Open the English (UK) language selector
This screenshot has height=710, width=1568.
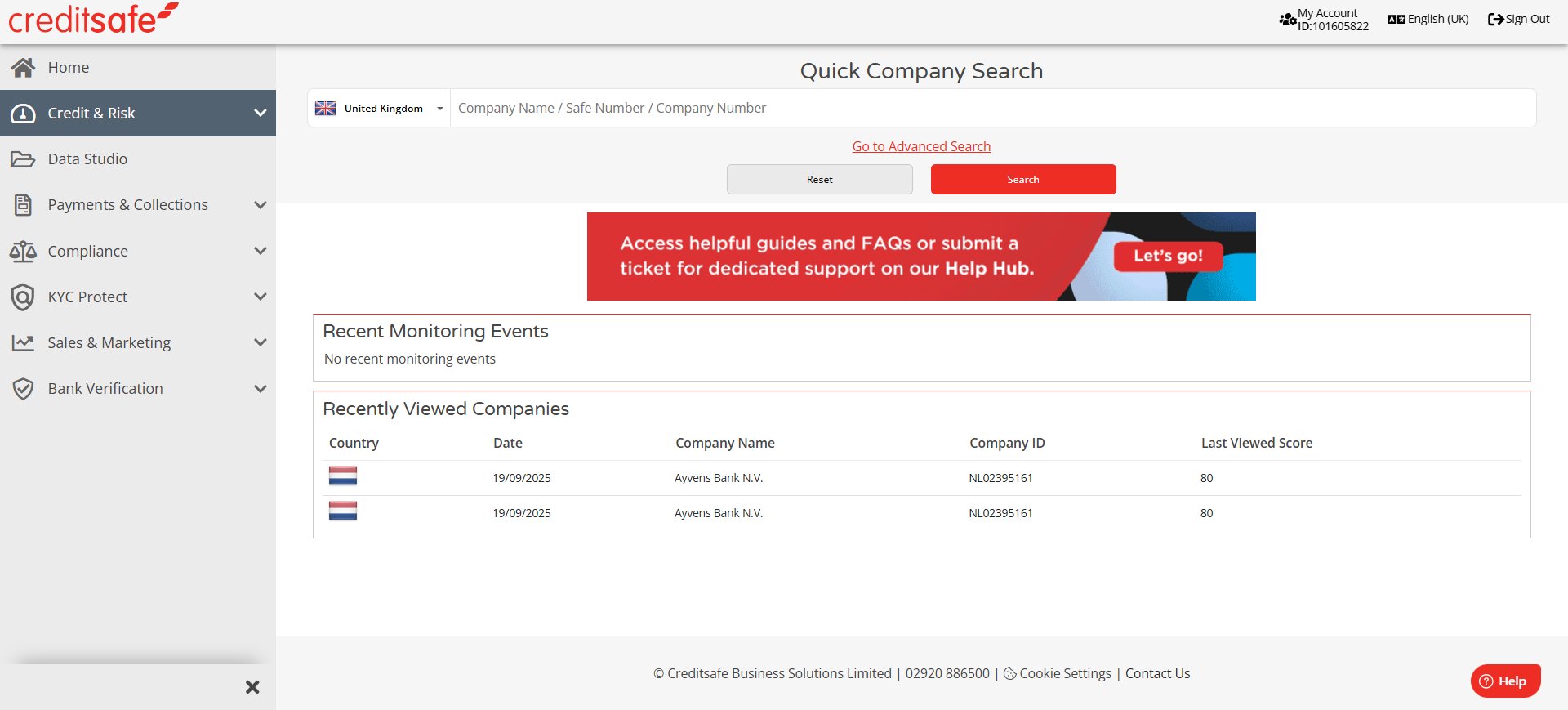pos(1428,19)
